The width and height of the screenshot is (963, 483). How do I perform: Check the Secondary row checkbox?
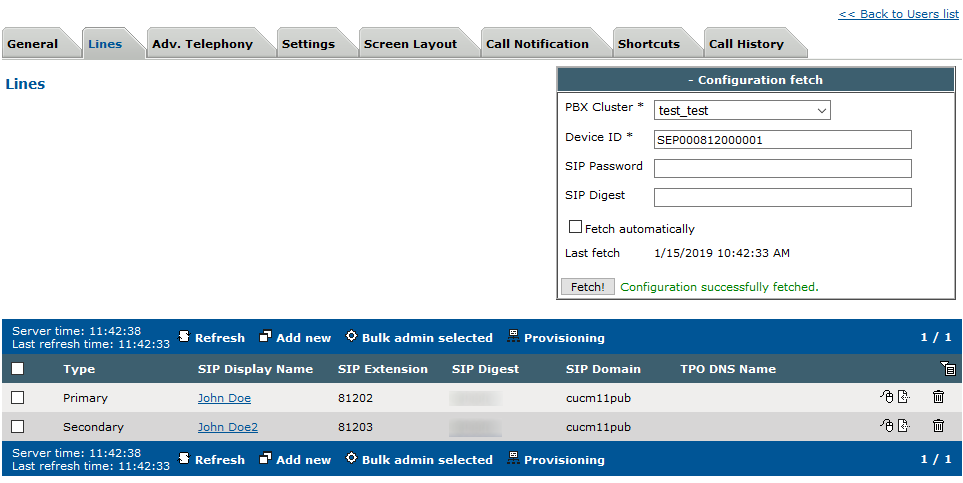pos(18,426)
